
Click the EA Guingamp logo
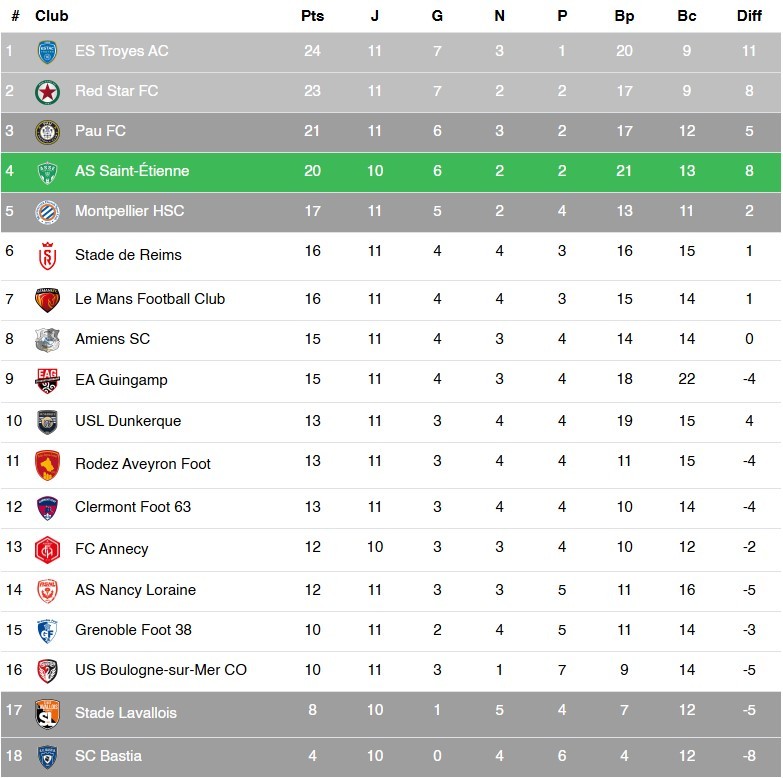(47, 380)
